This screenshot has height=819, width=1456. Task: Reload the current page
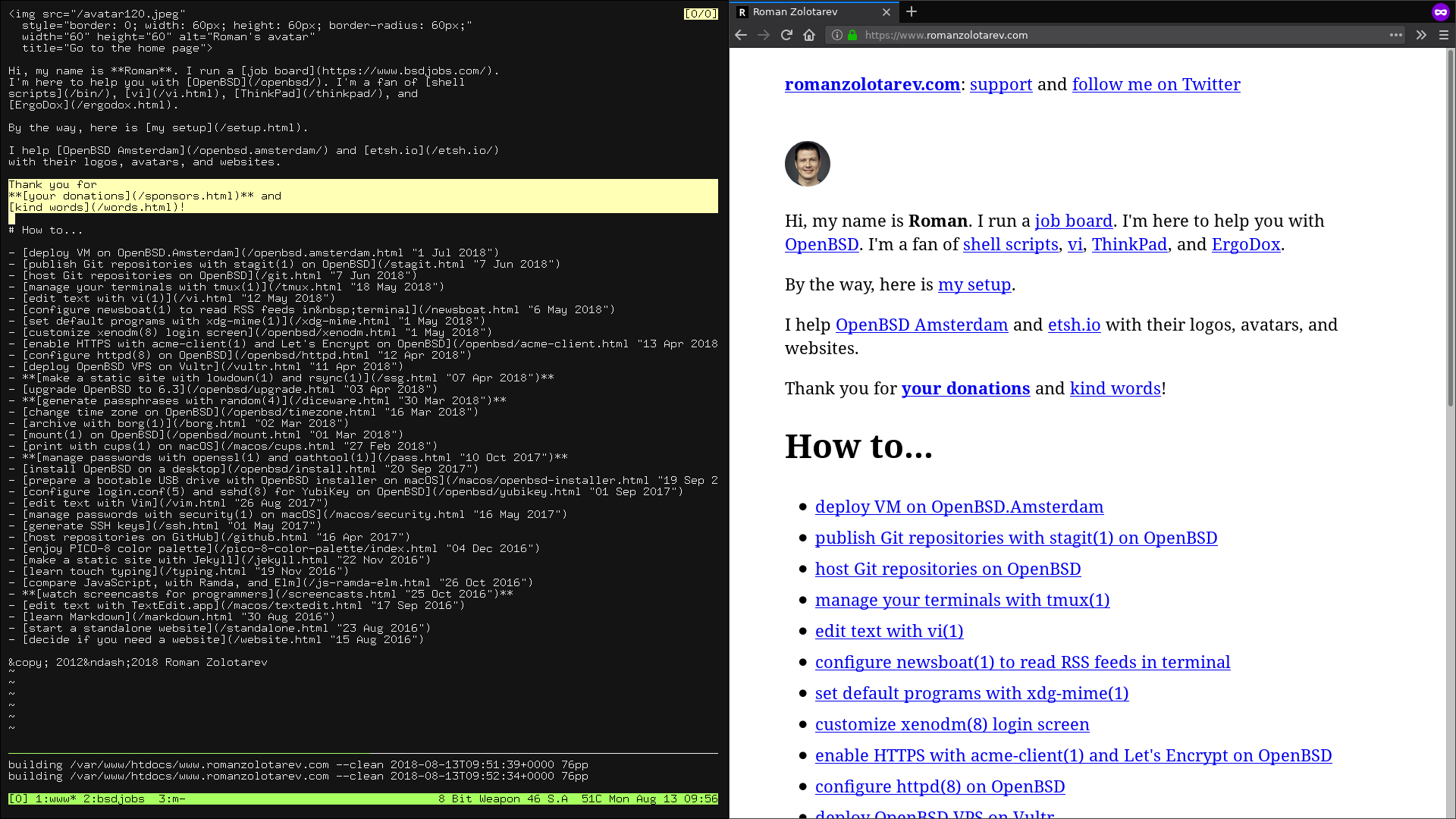click(786, 35)
